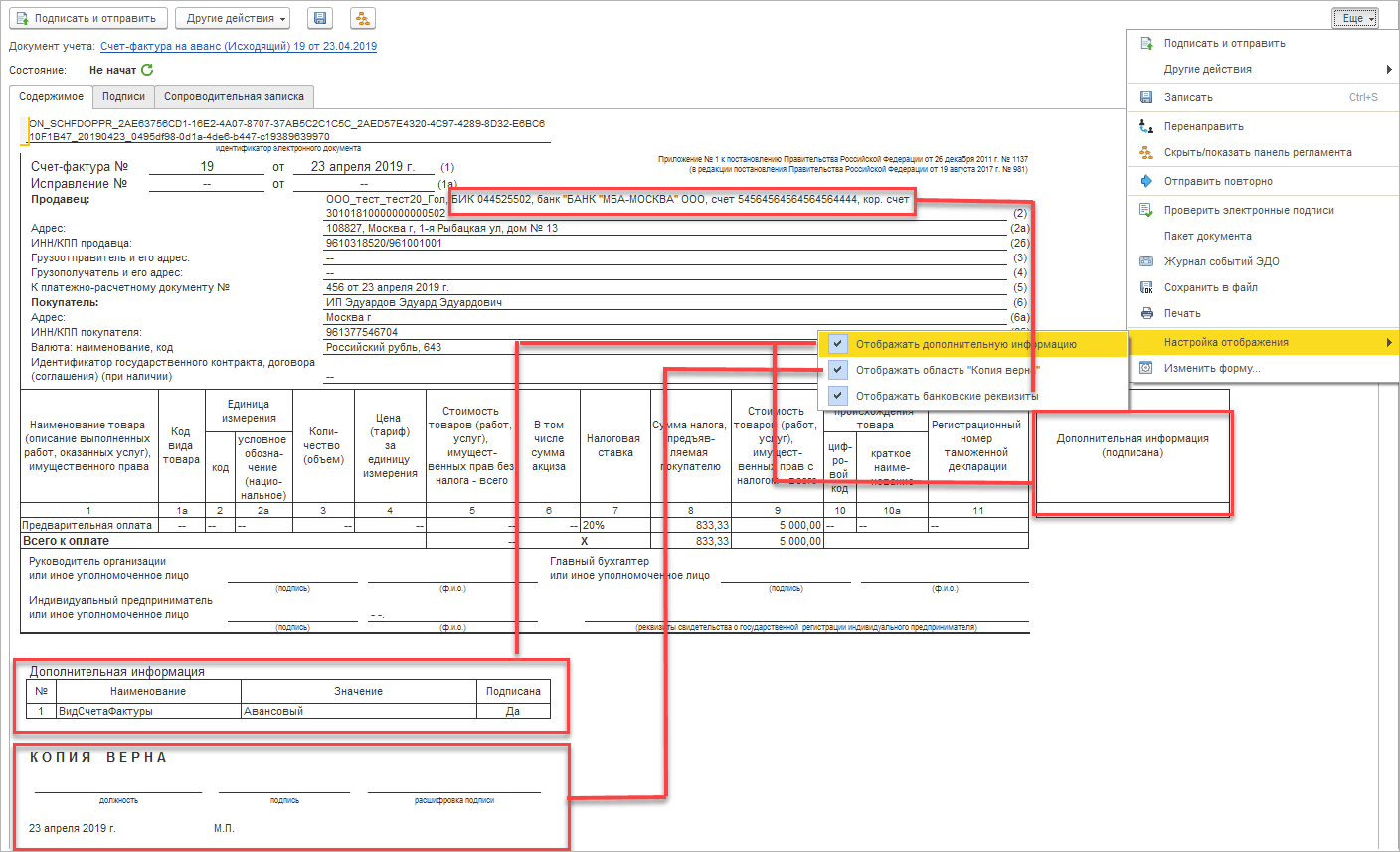This screenshot has height=852, width=1400.
Task: Click the Перенаправить icon in the menu
Action: 1145,126
